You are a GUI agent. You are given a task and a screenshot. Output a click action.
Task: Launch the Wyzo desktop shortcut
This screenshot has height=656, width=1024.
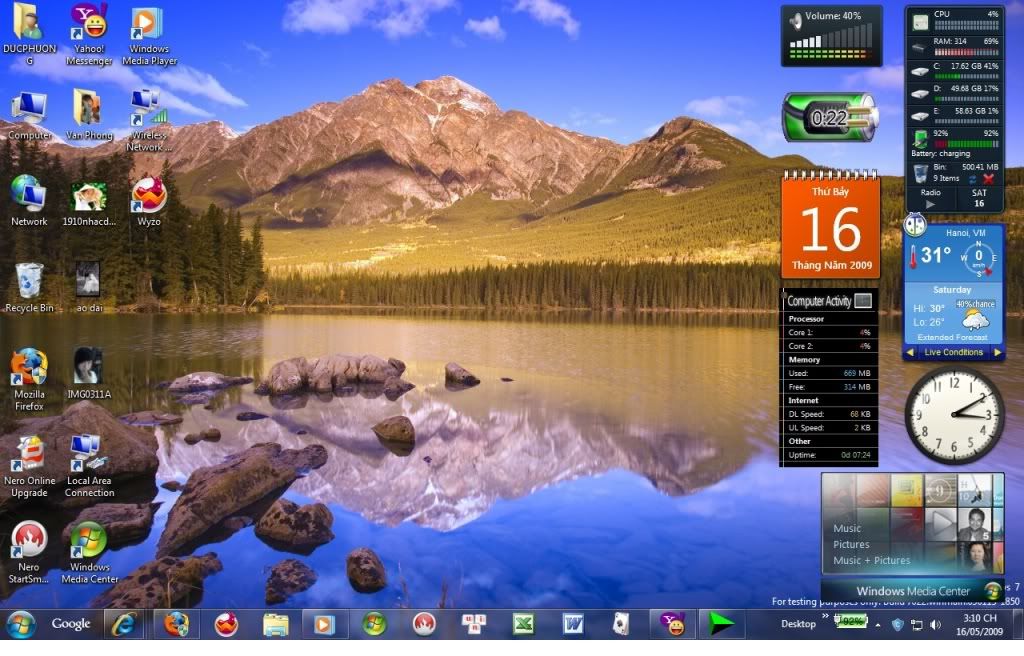point(149,201)
